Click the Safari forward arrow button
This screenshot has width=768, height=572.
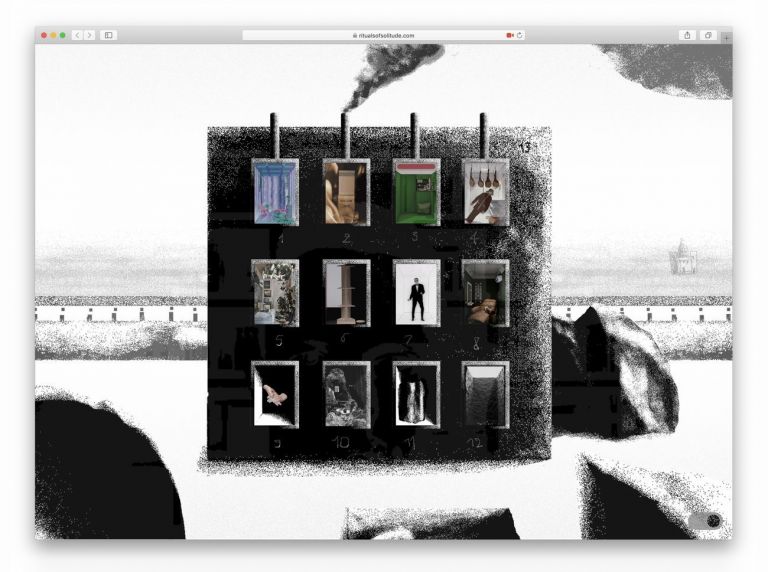click(89, 35)
